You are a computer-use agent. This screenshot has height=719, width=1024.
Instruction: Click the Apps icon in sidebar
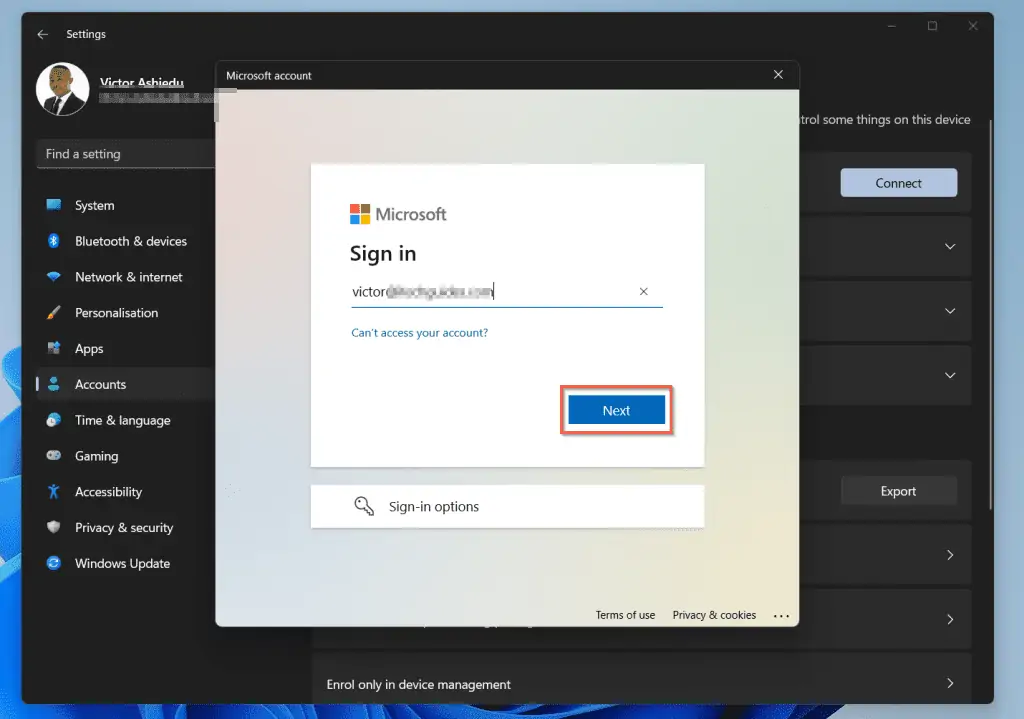point(54,348)
